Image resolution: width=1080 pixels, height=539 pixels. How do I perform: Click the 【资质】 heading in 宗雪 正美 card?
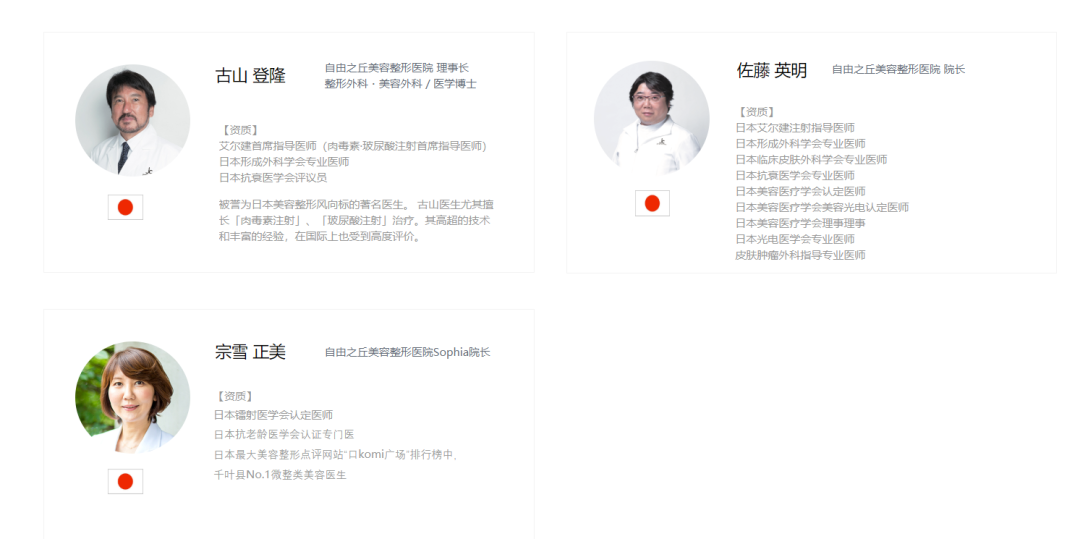pos(235,396)
